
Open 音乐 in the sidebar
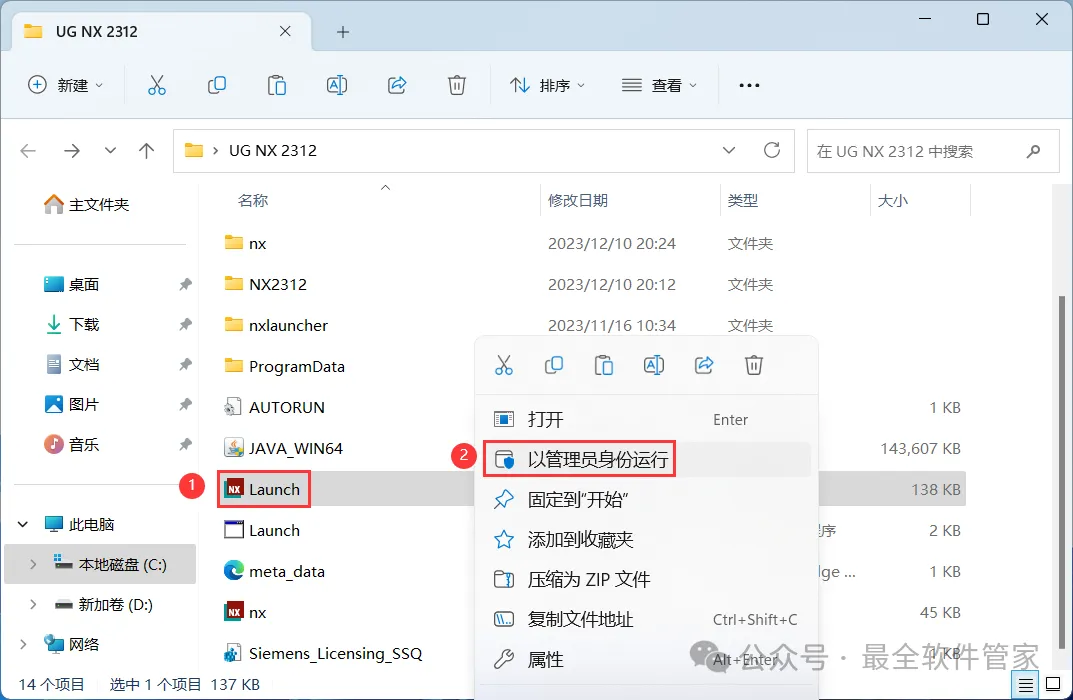click(71, 444)
